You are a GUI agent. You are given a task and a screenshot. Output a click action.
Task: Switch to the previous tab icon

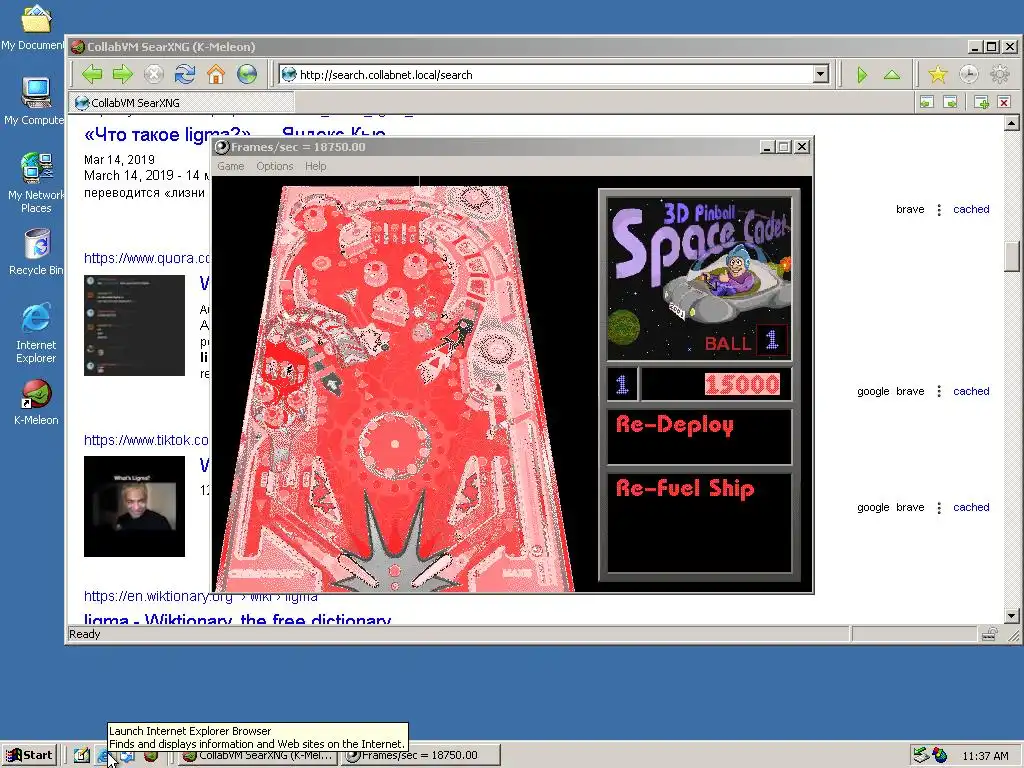[927, 102]
